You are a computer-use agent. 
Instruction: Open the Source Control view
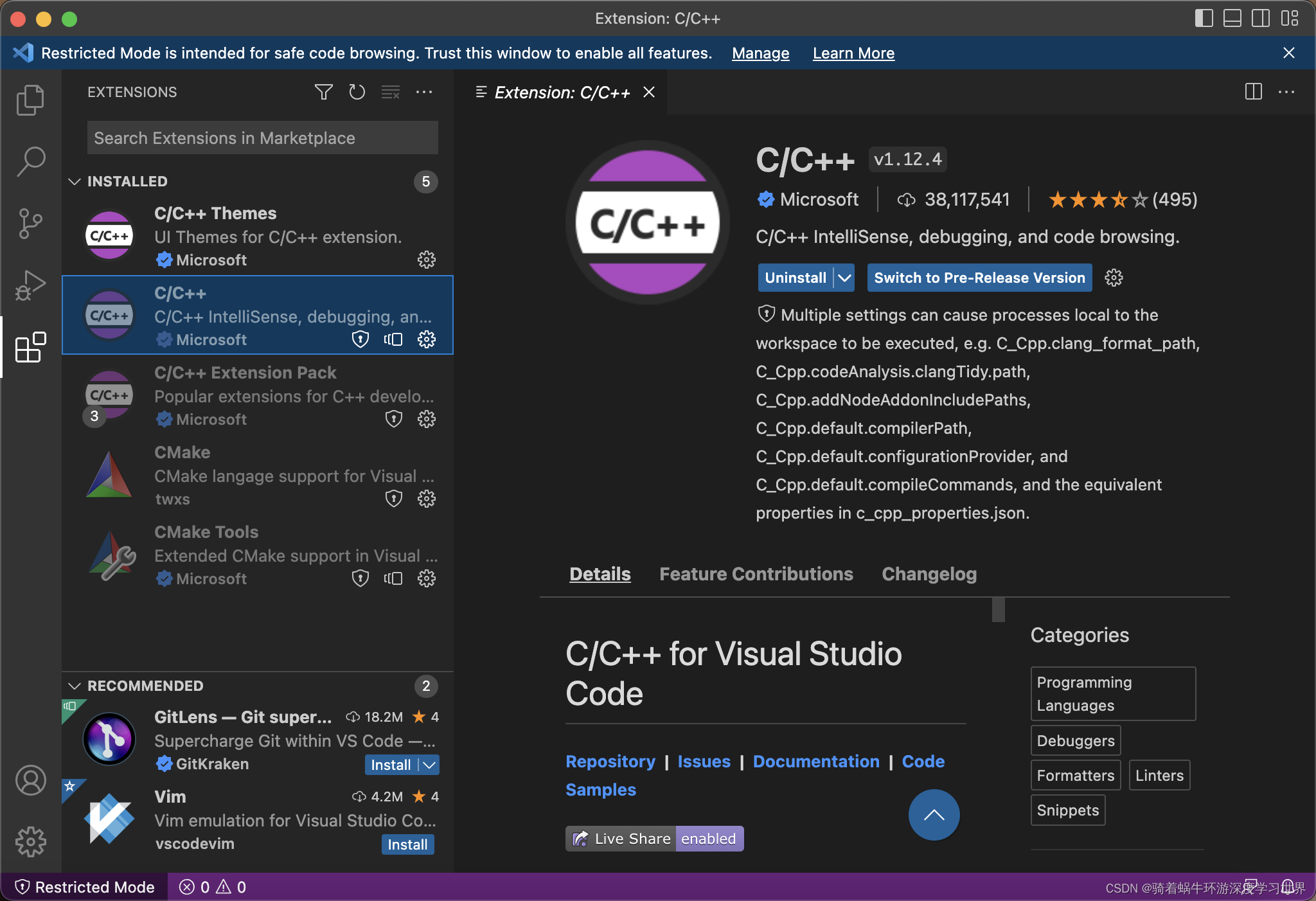tap(30, 223)
